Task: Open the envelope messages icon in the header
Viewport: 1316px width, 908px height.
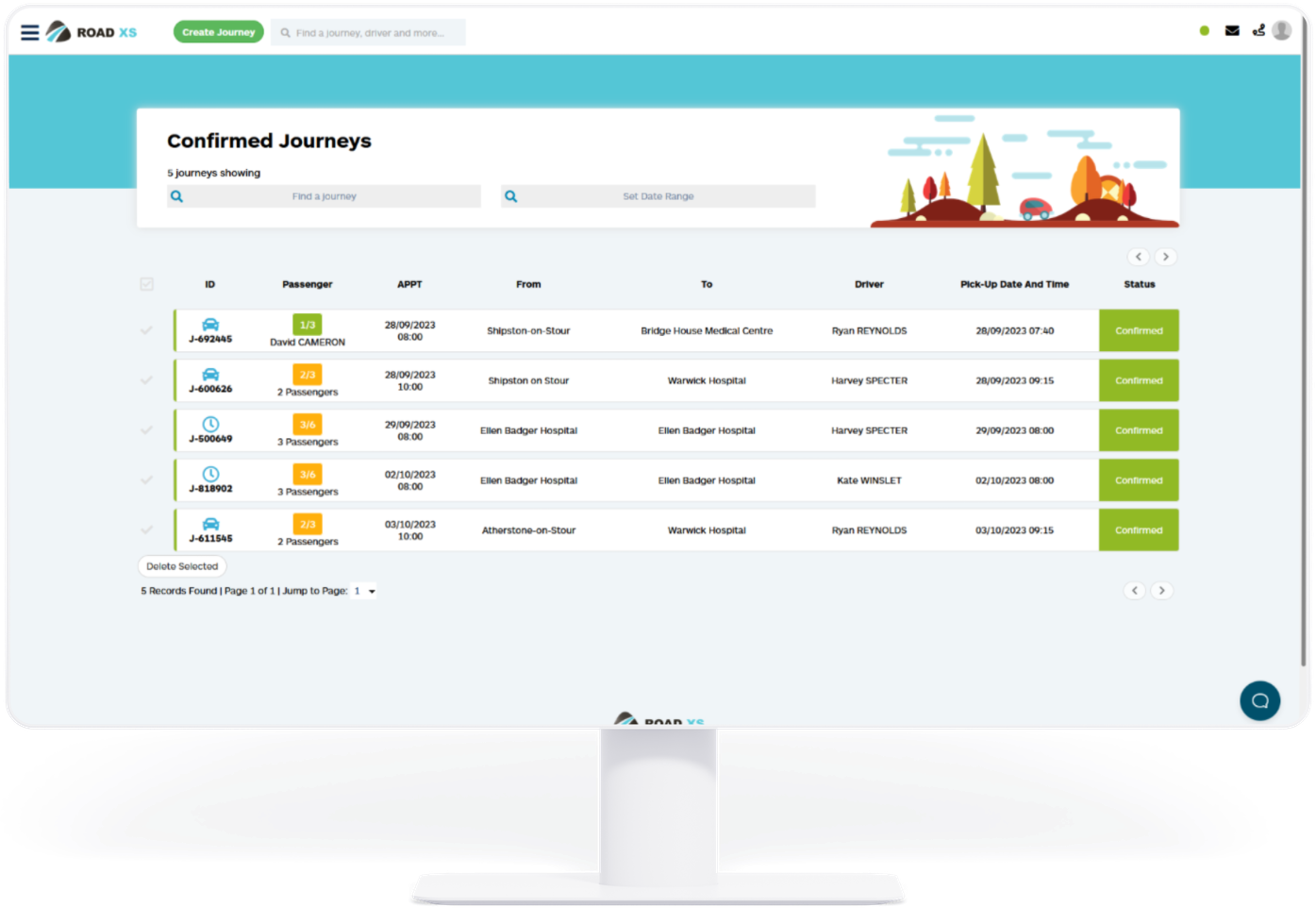Action: pos(1231,31)
